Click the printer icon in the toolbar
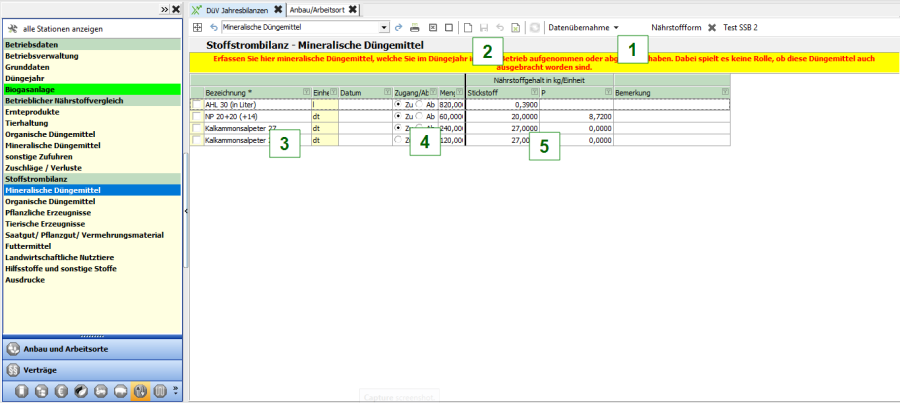 coord(415,27)
